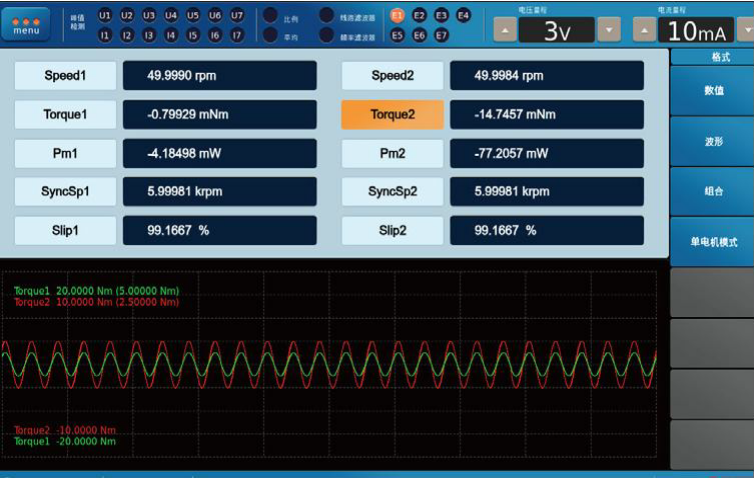The image size is (755, 479).
Task: Select the Pm2 label
Action: click(x=392, y=154)
